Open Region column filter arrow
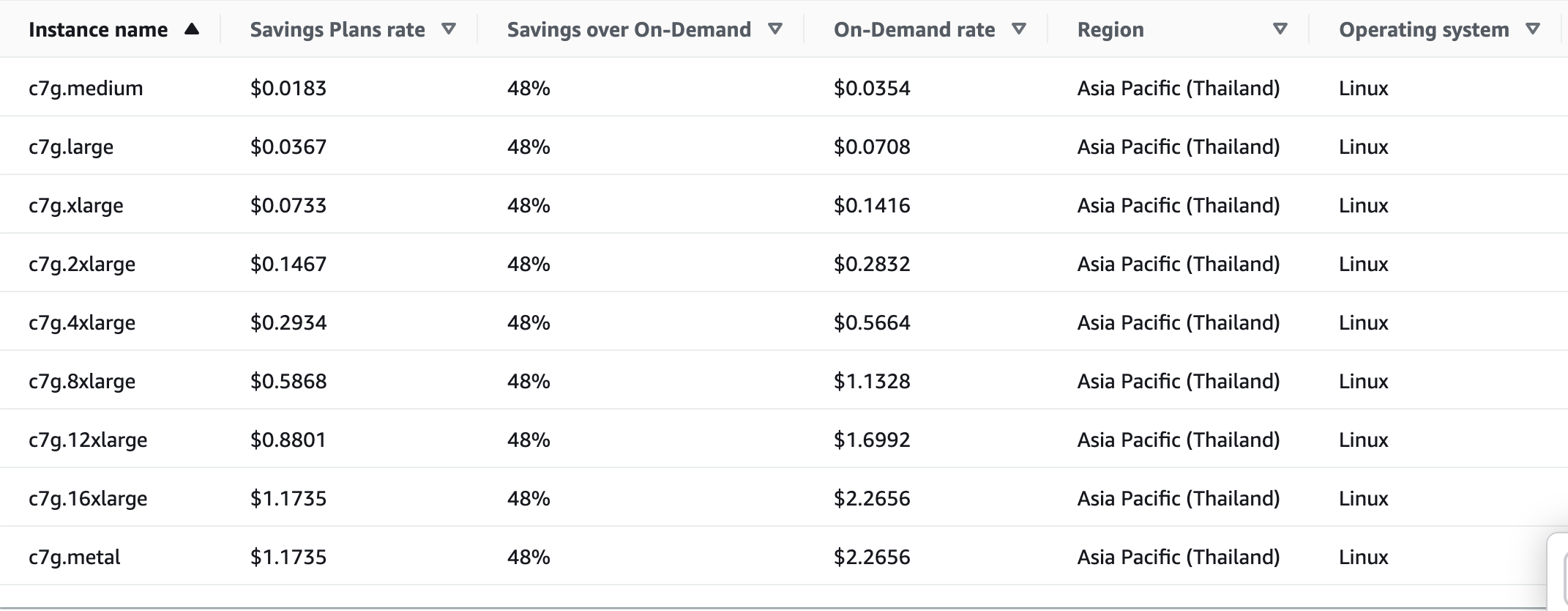Image resolution: width=1568 pixels, height=611 pixels. click(1280, 29)
